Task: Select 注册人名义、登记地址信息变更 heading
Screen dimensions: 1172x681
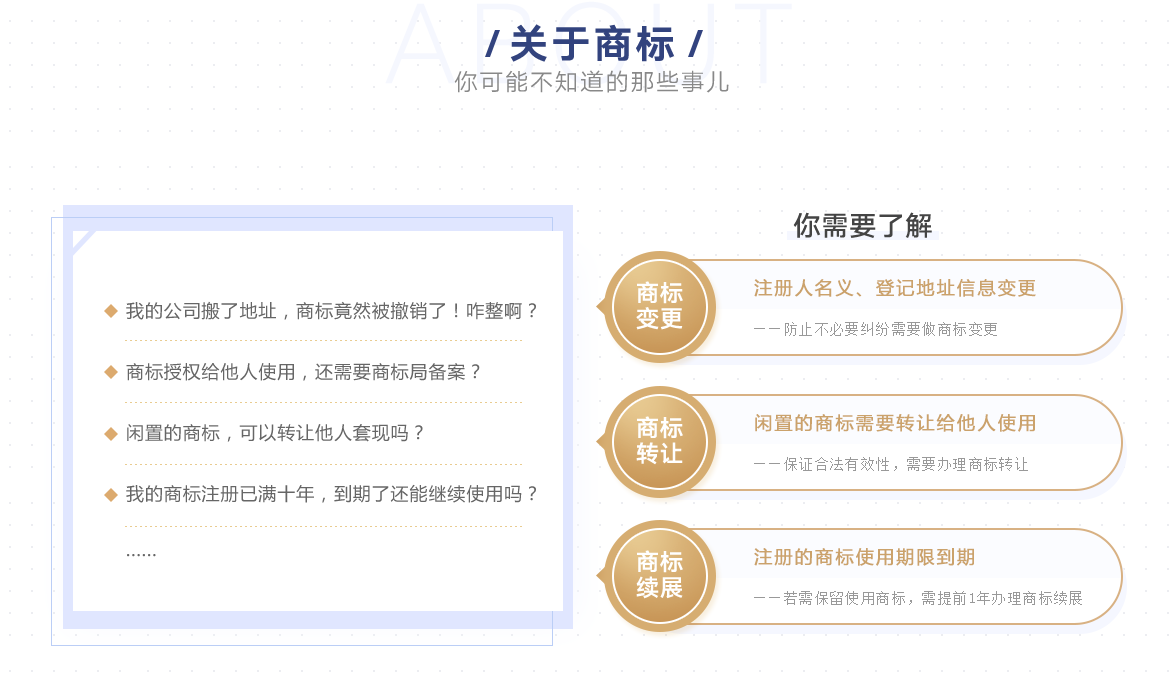Action: (x=894, y=289)
